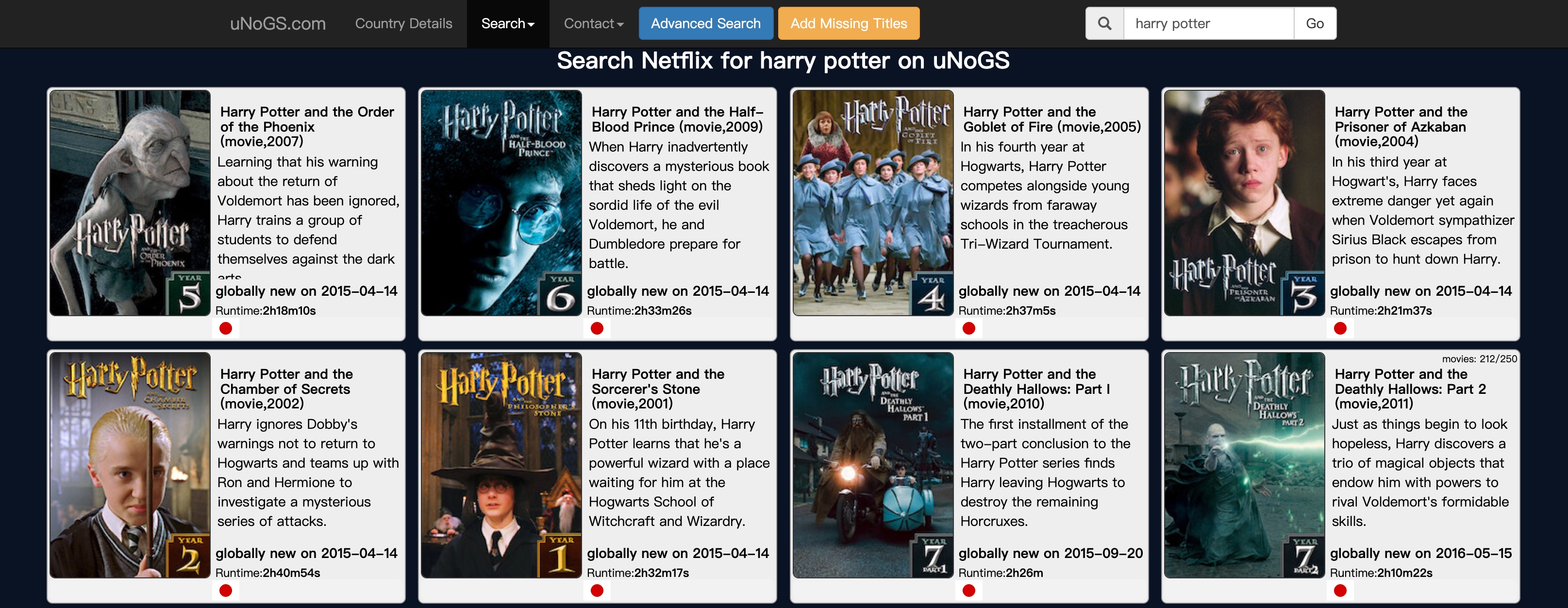Screen dimensions: 1568x608
Task: Click Japan flag under Chamber of Secrets
Action: click(226, 591)
